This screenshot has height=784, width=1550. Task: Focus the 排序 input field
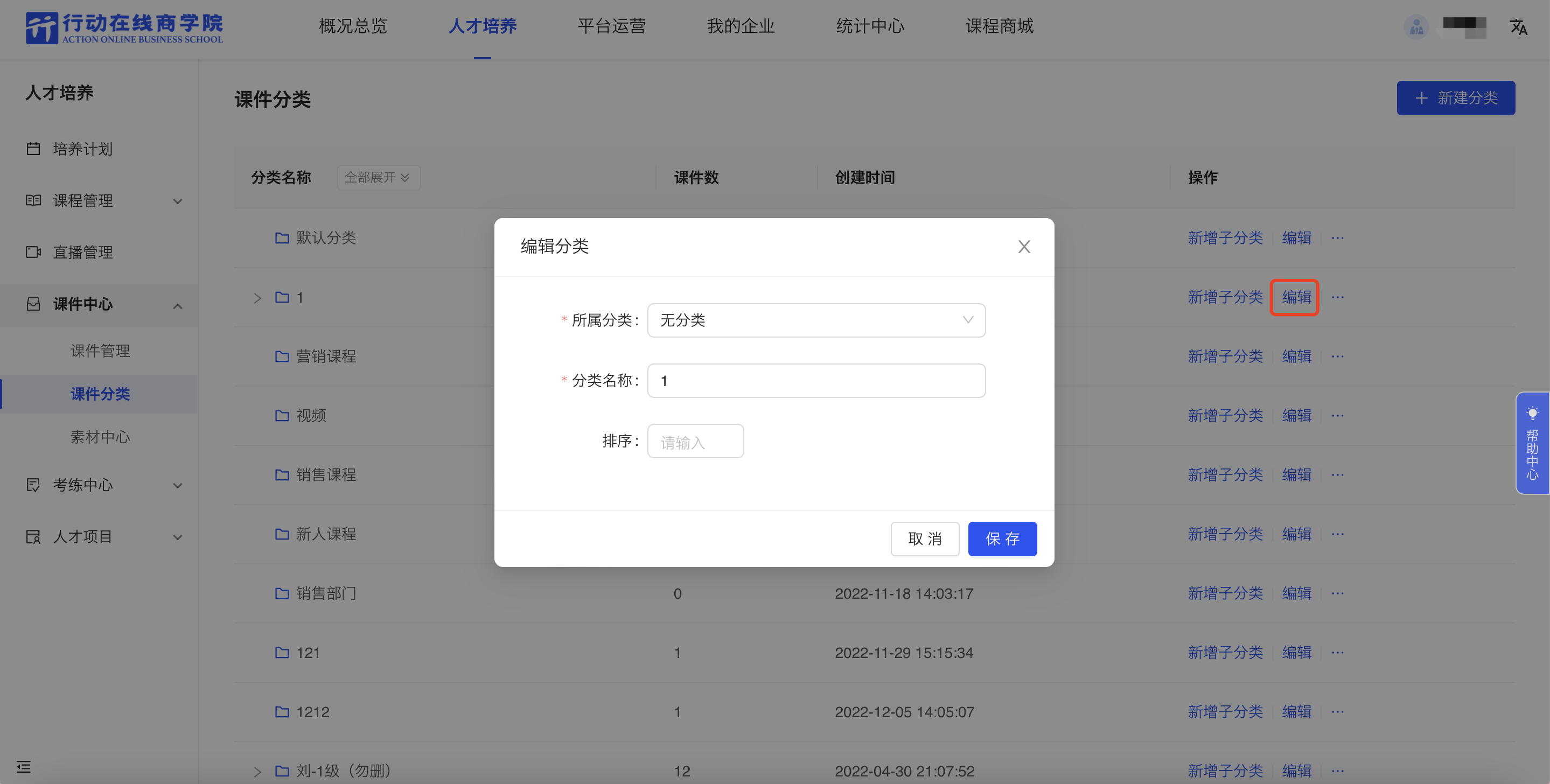[696, 441]
